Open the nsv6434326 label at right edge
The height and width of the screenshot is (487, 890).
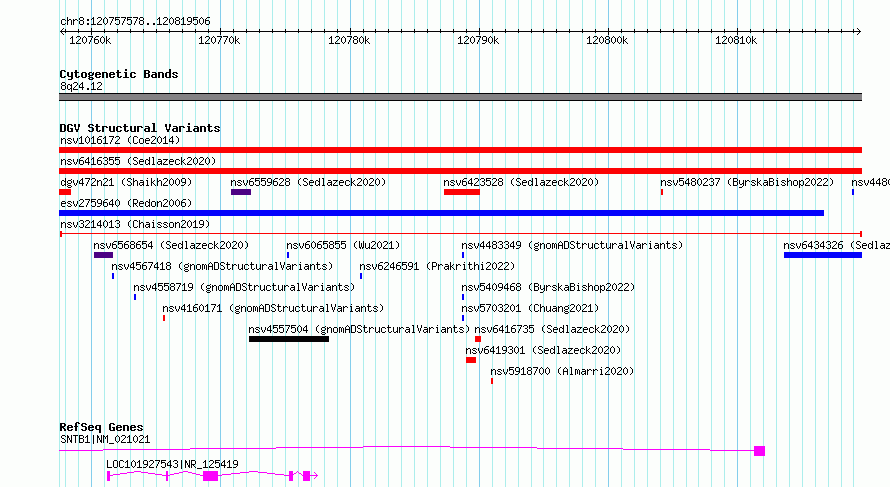[x=836, y=245]
